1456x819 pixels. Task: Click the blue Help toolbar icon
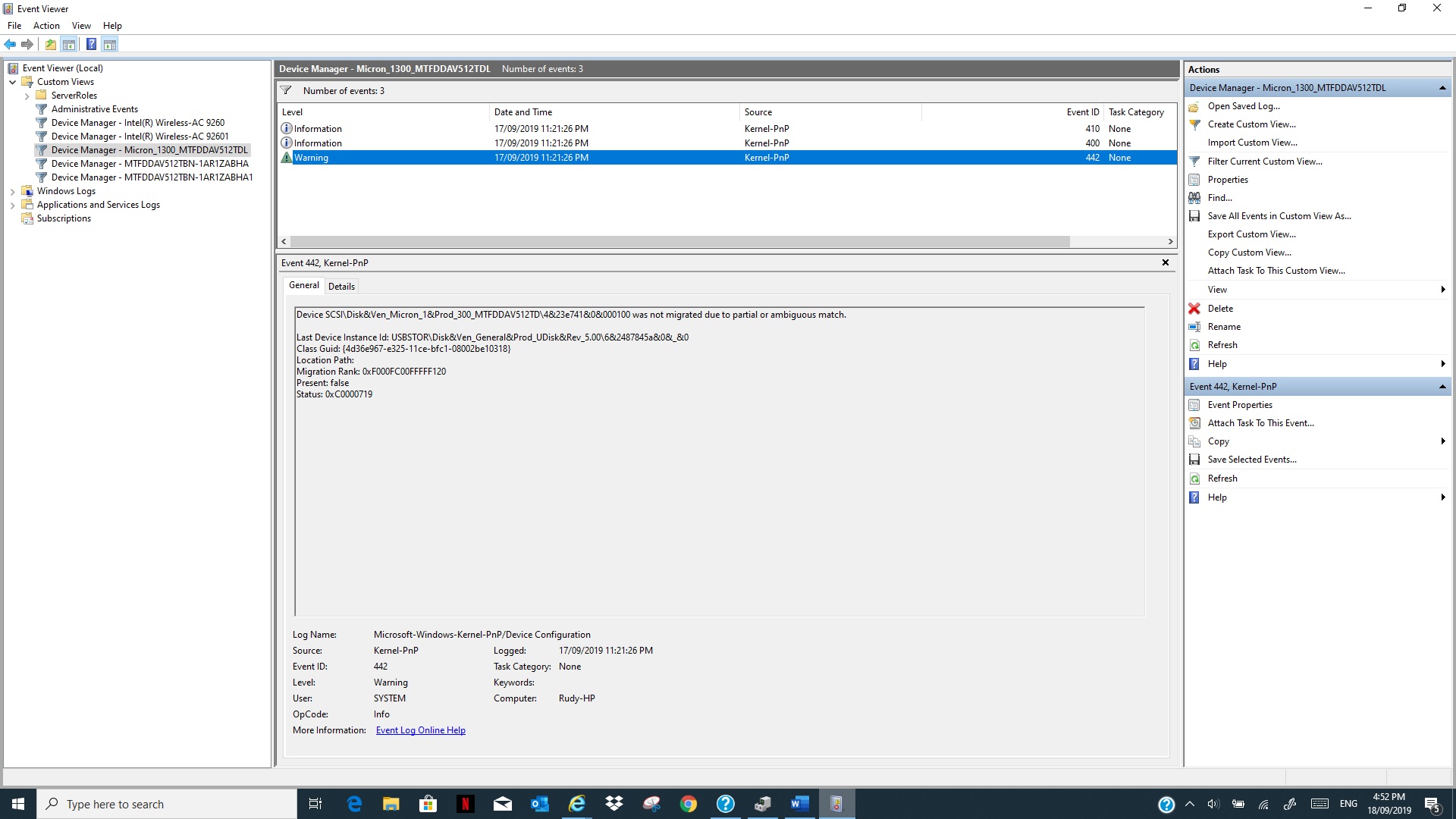coord(91,45)
